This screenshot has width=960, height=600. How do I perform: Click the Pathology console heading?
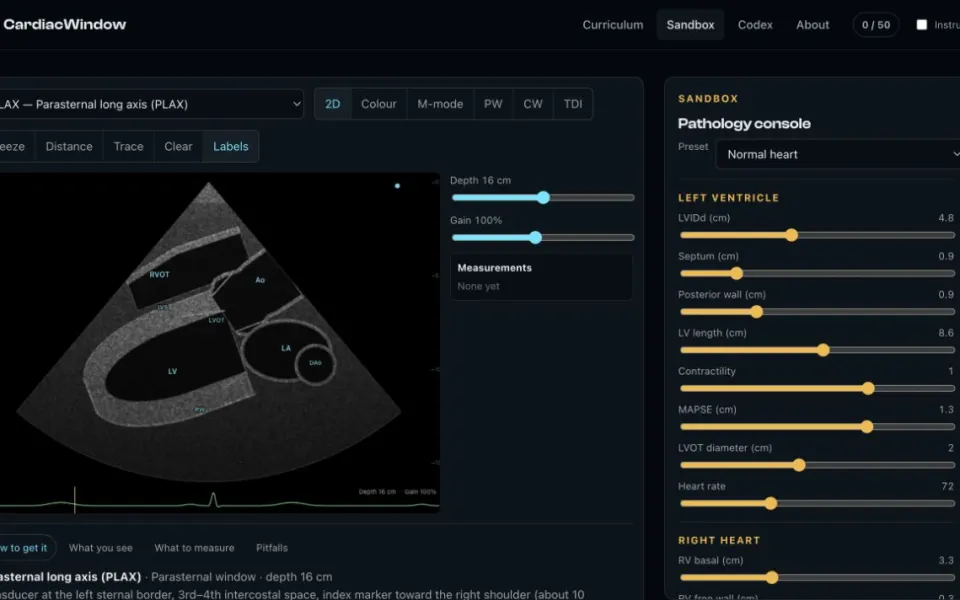click(744, 124)
